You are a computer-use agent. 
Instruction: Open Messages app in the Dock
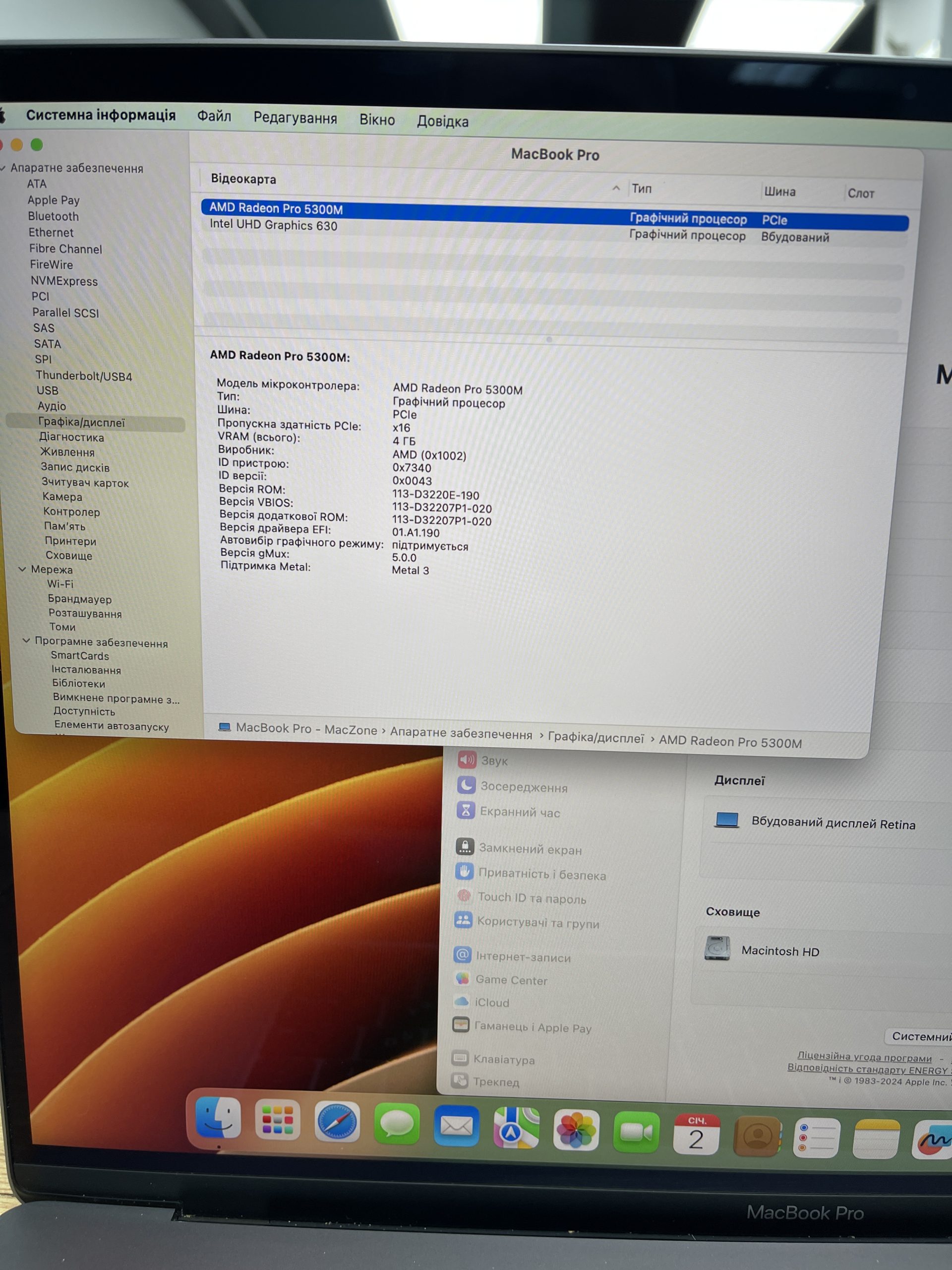point(397,1124)
